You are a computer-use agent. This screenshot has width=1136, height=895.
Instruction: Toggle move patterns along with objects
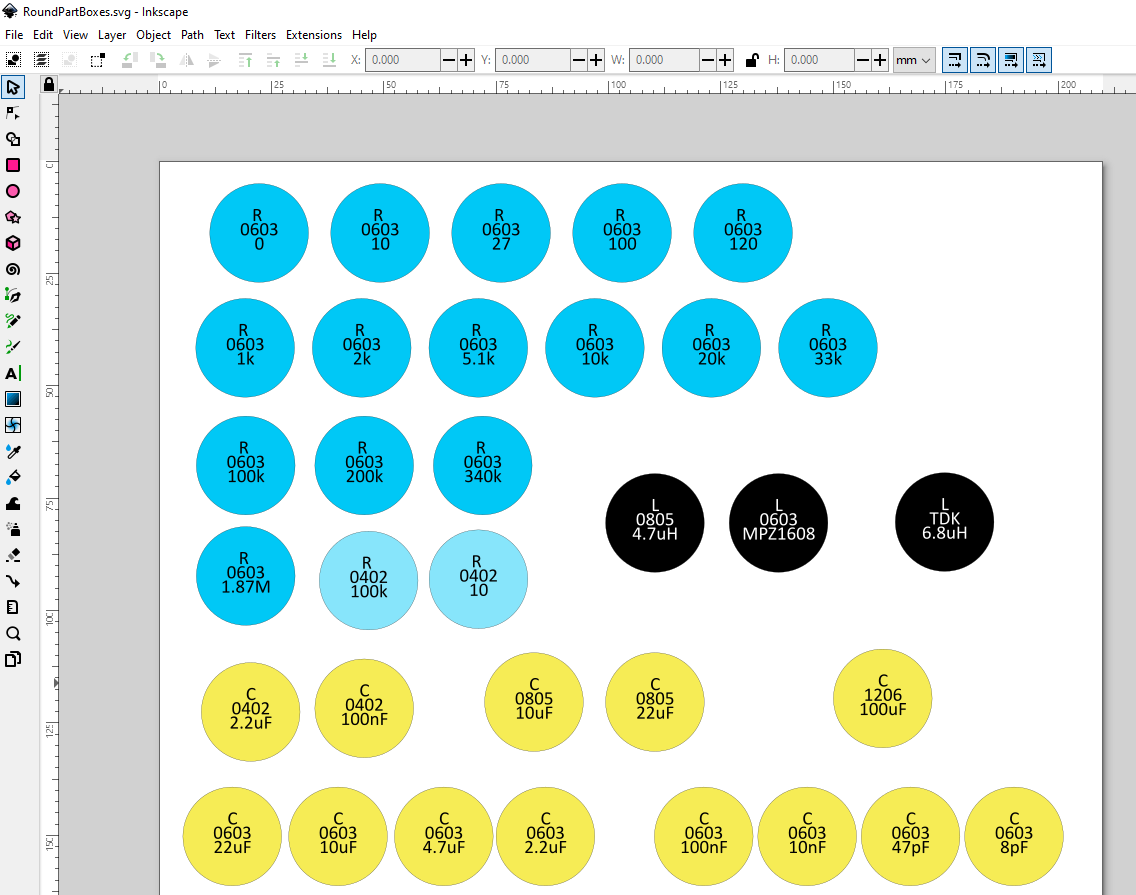(1039, 60)
